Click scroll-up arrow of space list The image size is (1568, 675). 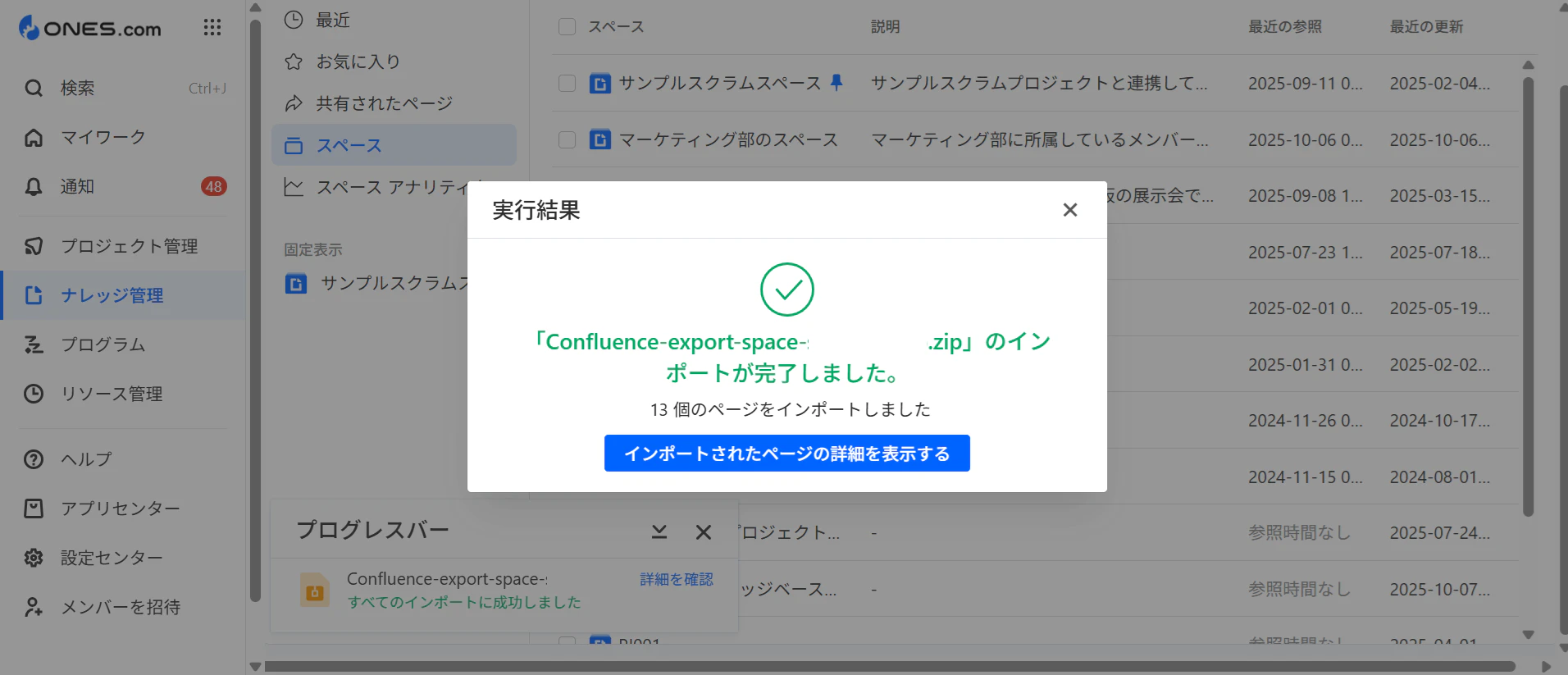pyautogui.click(x=1528, y=65)
